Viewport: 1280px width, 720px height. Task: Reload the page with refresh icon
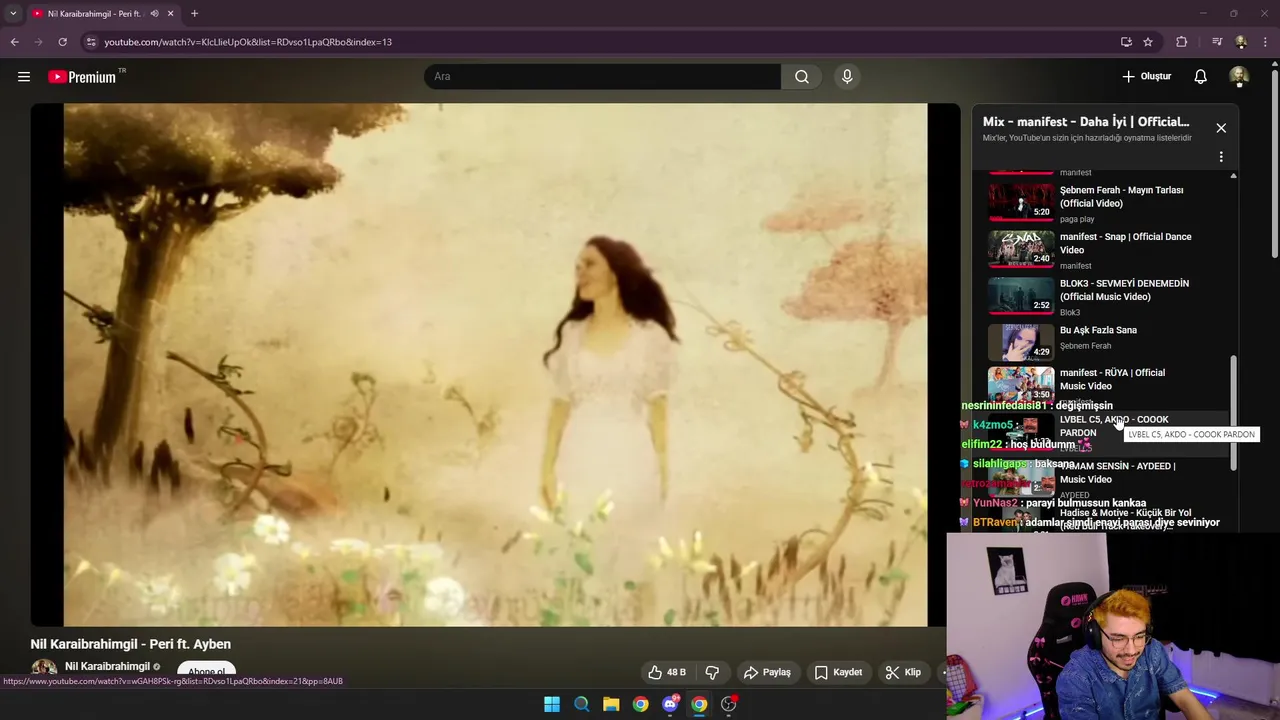[x=62, y=42]
